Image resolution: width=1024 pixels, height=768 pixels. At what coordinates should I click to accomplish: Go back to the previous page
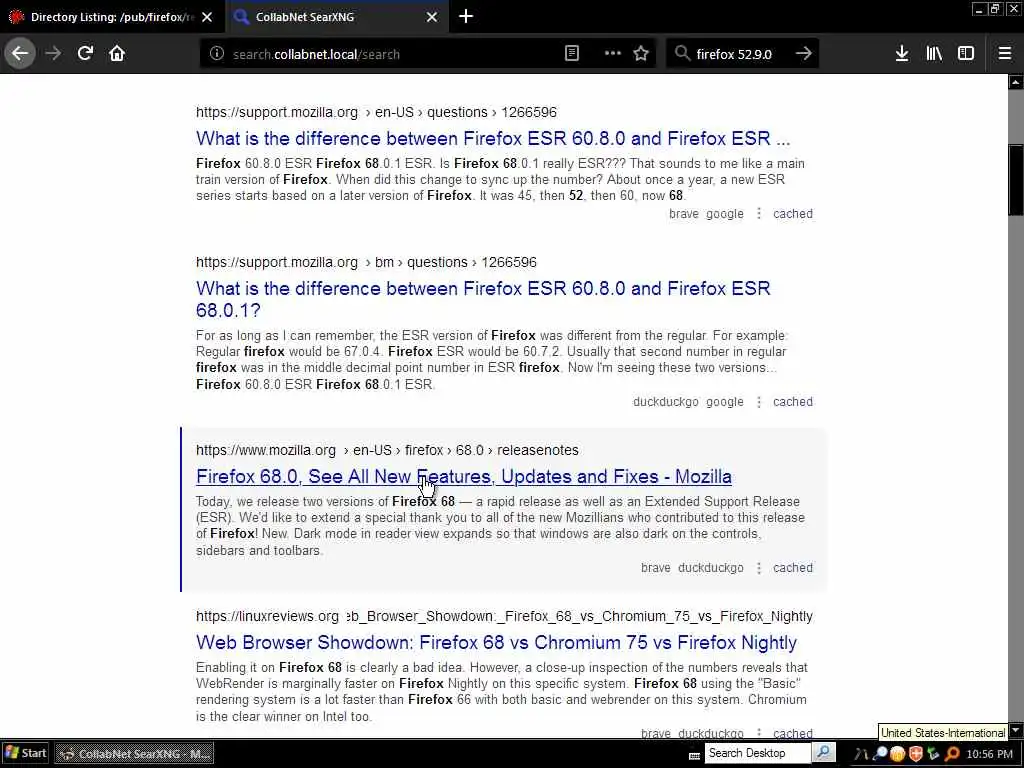pyautogui.click(x=20, y=54)
